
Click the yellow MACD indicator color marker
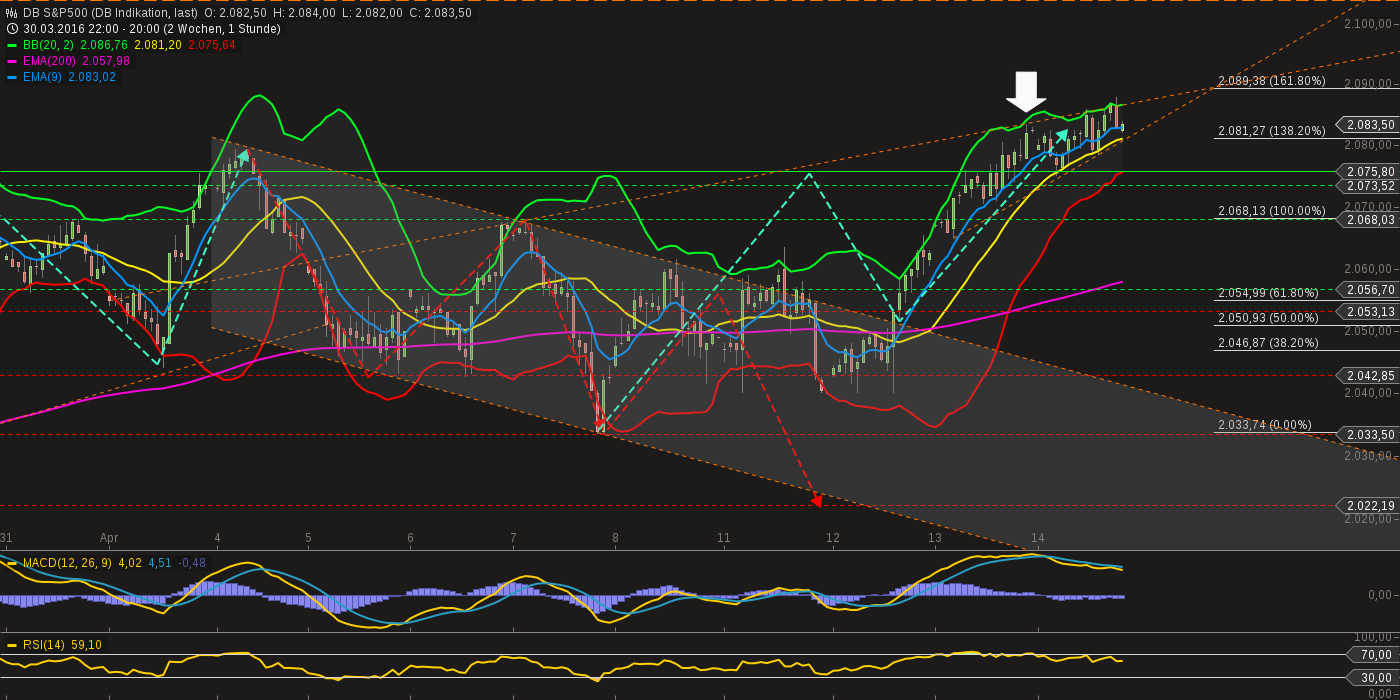pos(12,563)
